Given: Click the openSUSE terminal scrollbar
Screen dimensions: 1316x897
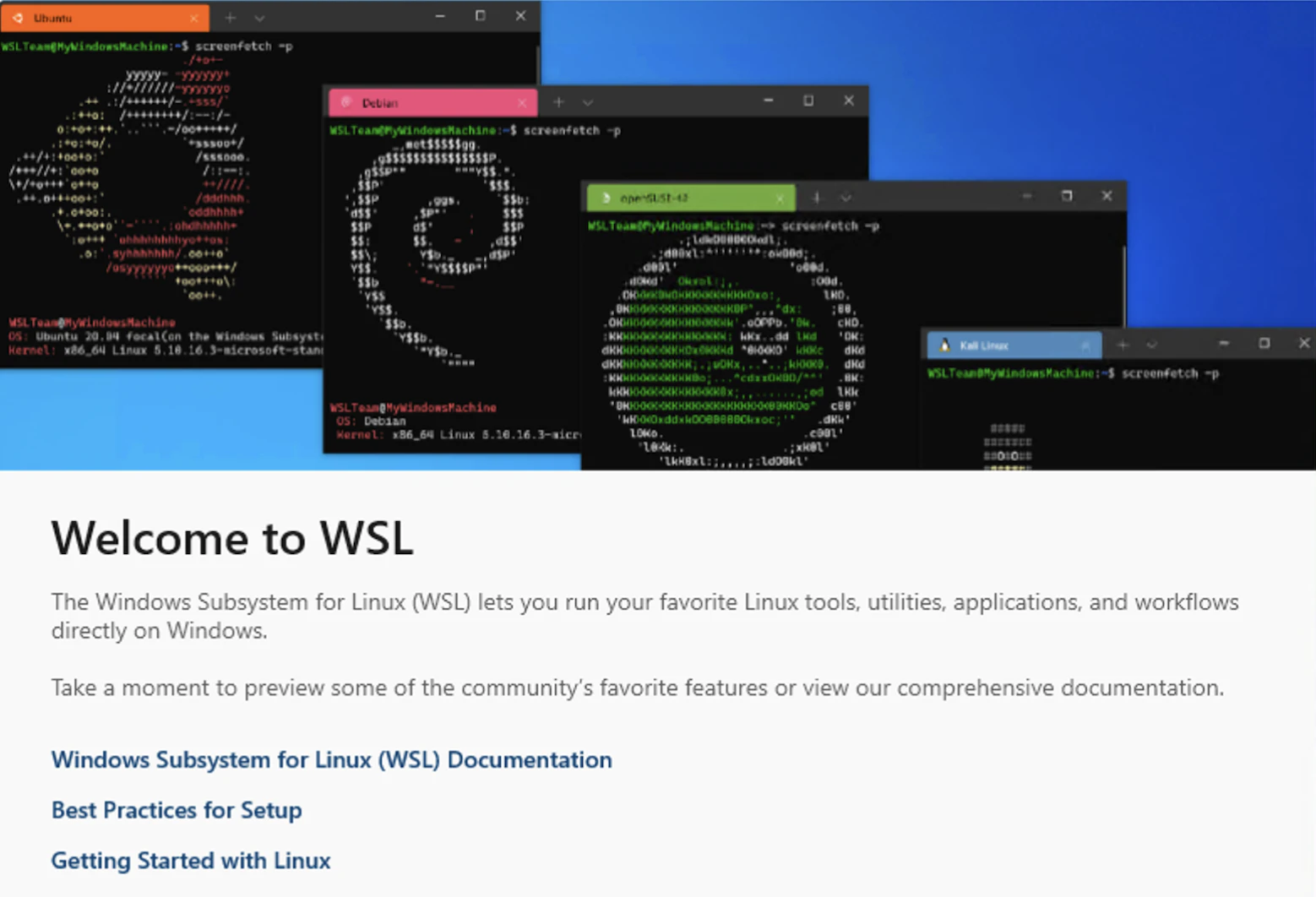Looking at the screenshot, I should [1123, 285].
